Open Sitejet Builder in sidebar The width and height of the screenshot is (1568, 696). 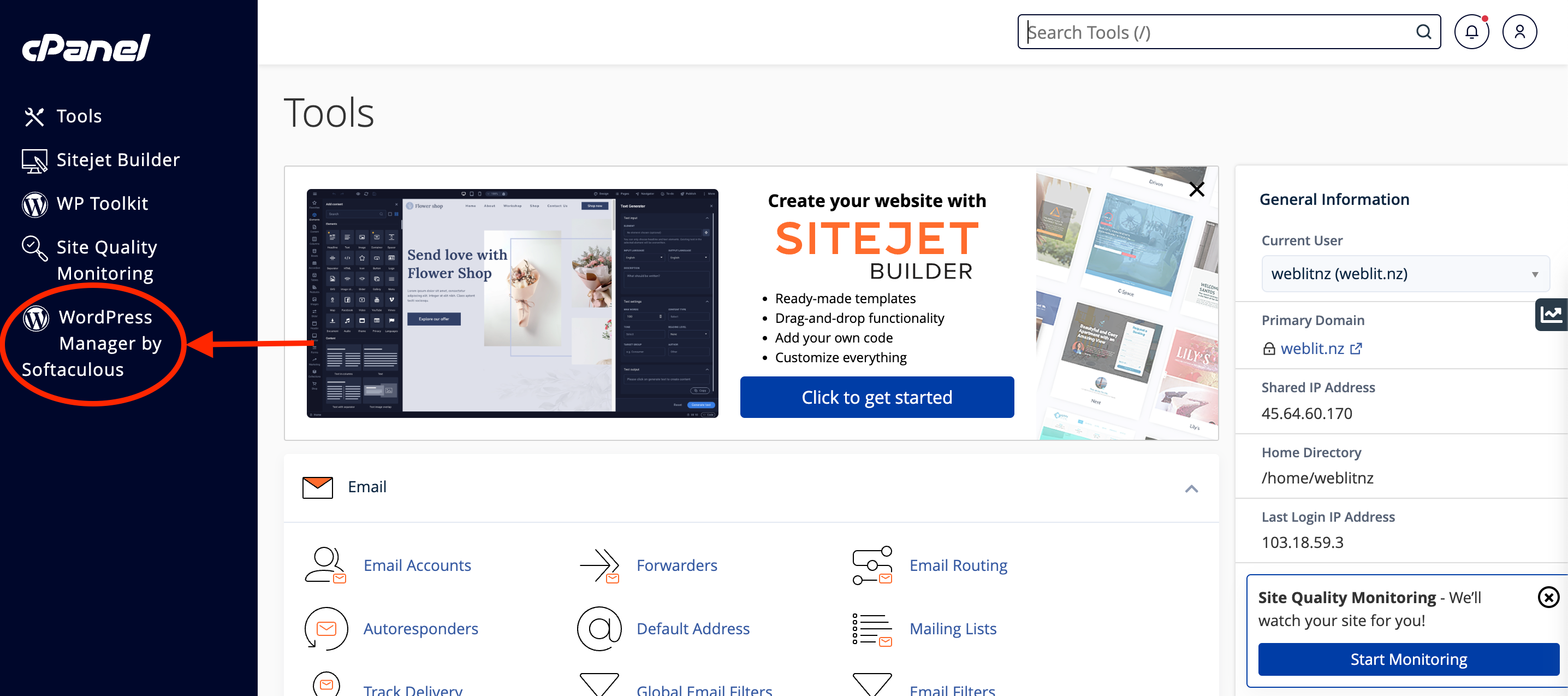point(118,160)
